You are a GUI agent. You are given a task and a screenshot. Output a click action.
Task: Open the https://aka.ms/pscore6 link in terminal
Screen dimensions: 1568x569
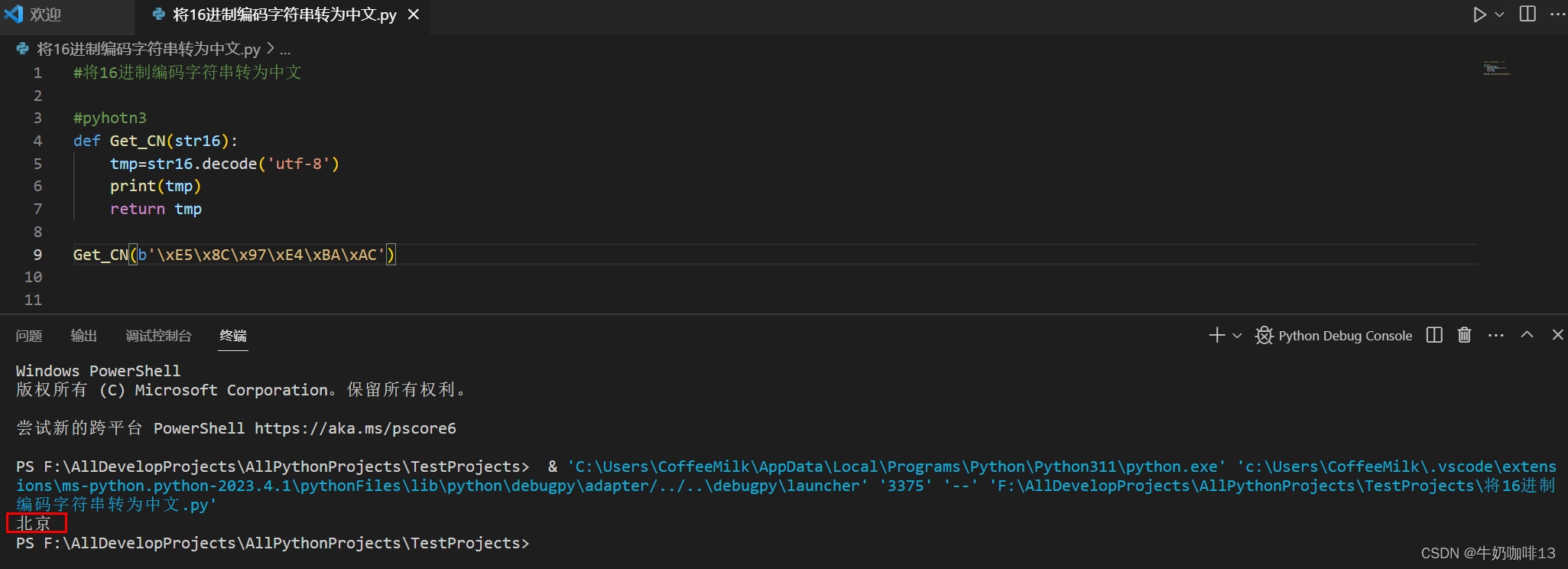coord(355,428)
